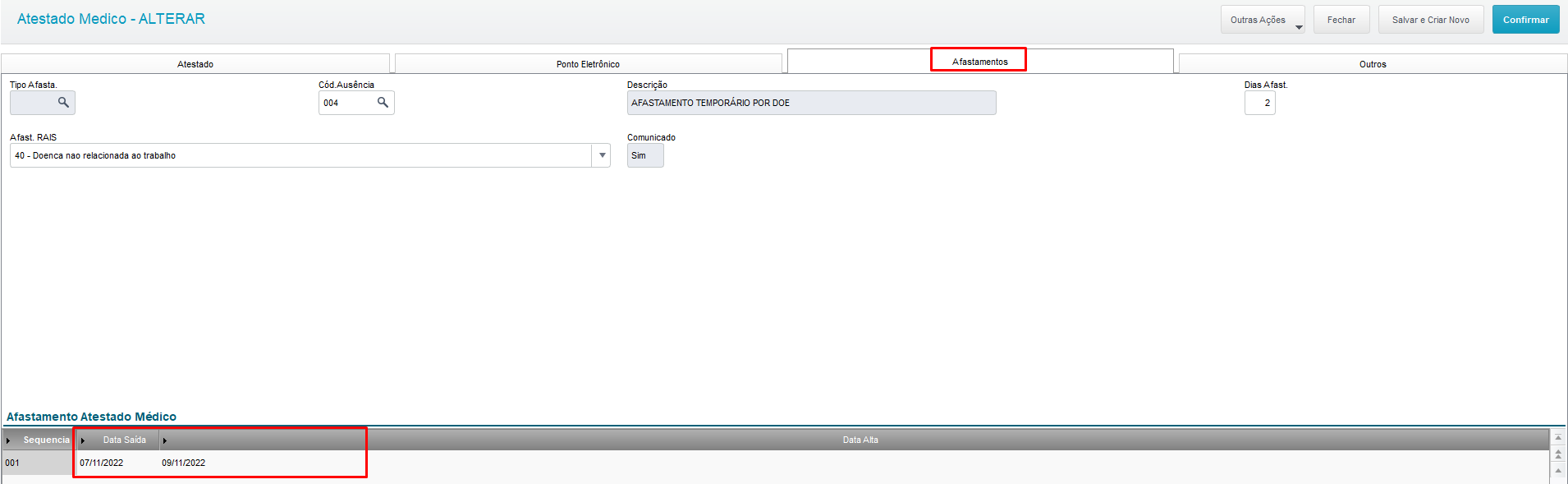
Task: Select the sequence cell 001
Action: (x=38, y=463)
